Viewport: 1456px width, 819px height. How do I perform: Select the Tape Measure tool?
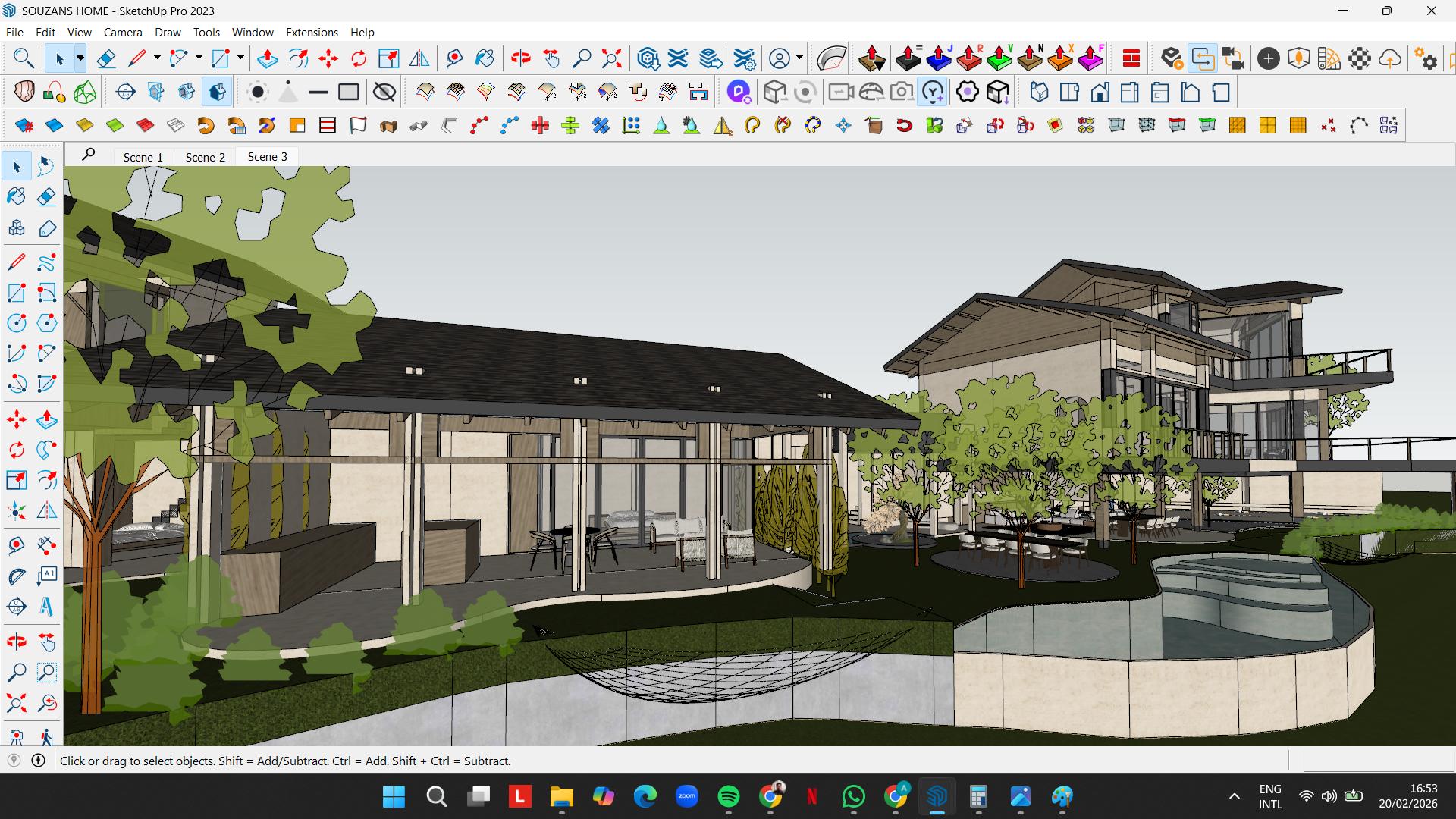[x=454, y=58]
